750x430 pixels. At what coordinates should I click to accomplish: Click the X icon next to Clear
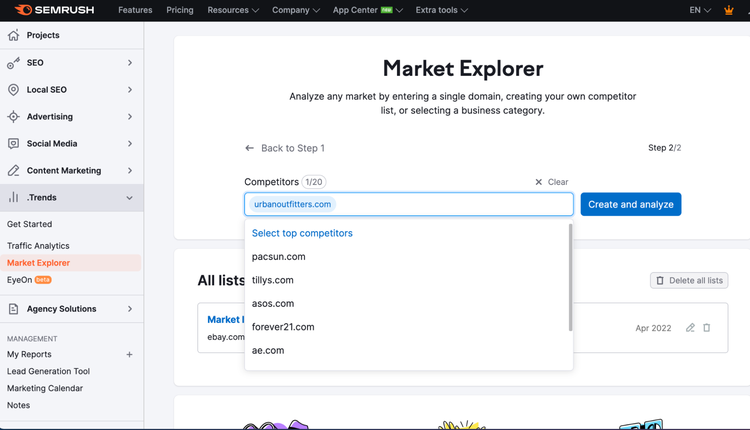[x=539, y=182]
